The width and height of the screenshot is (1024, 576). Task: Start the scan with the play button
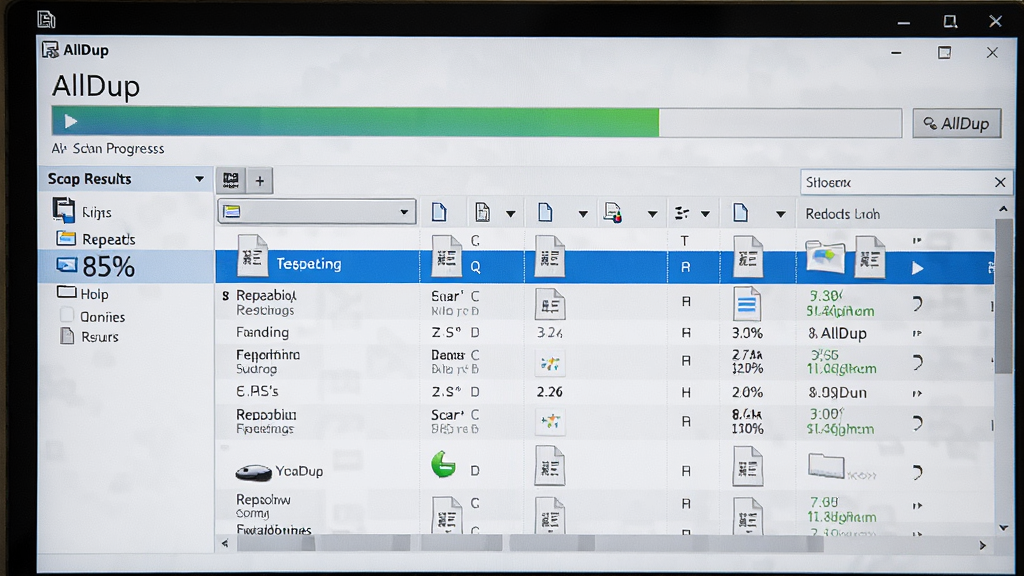click(71, 121)
